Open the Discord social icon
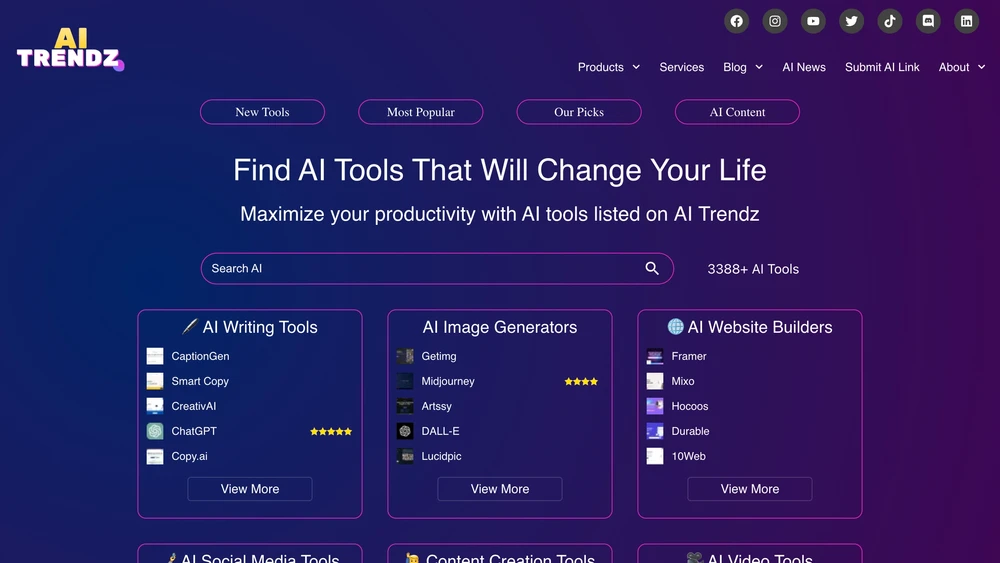This screenshot has height=563, width=1000. pyautogui.click(x=928, y=21)
